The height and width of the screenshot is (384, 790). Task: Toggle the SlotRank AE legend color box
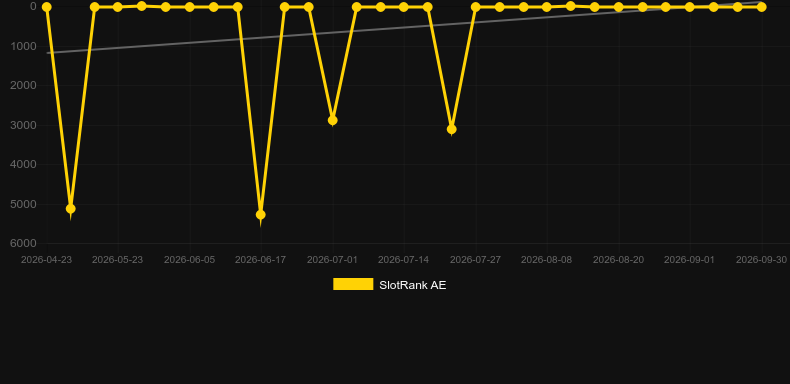click(353, 284)
